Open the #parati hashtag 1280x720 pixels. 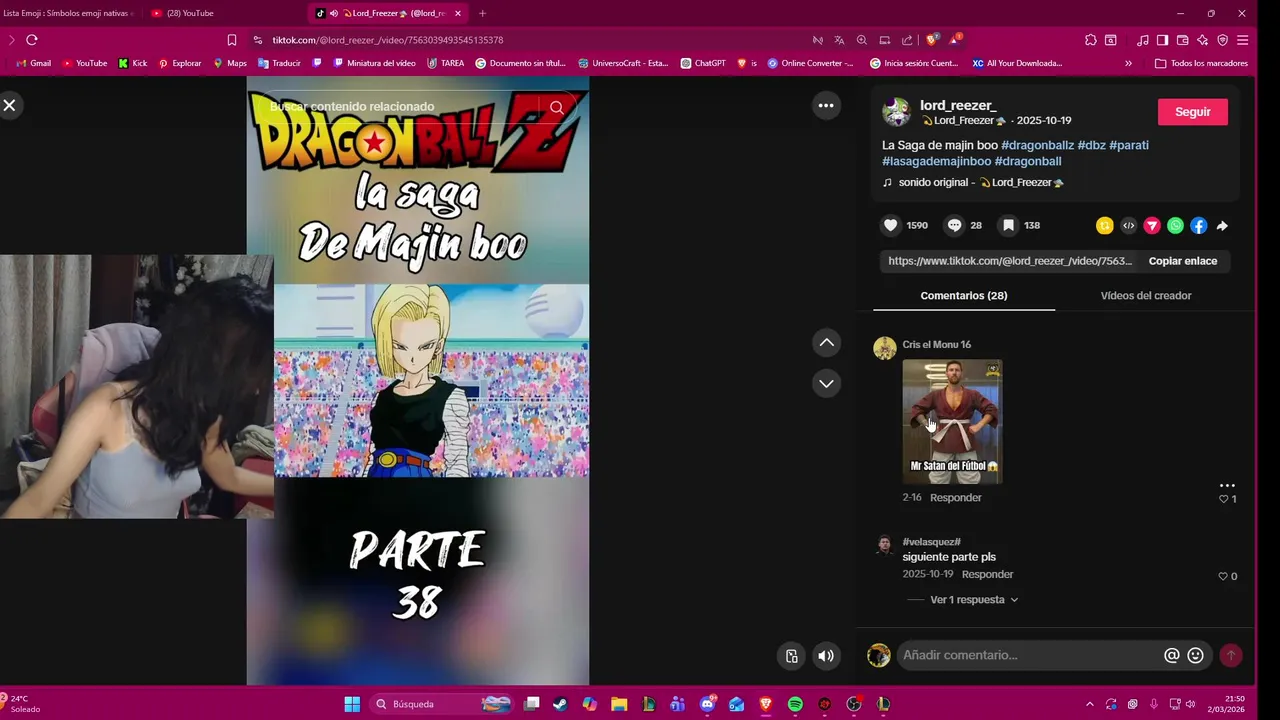coord(1129,145)
